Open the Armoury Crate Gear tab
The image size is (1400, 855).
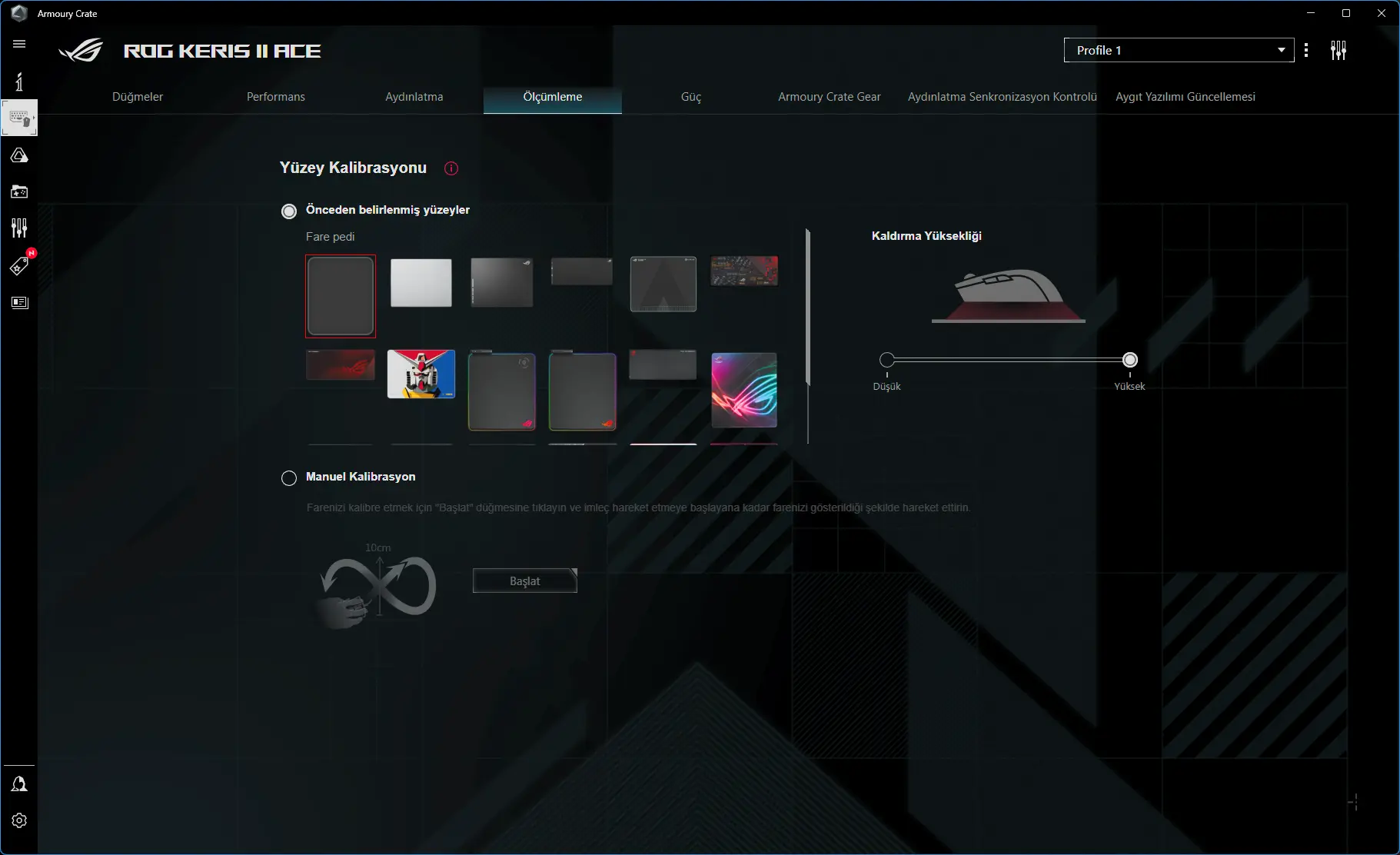tap(830, 97)
